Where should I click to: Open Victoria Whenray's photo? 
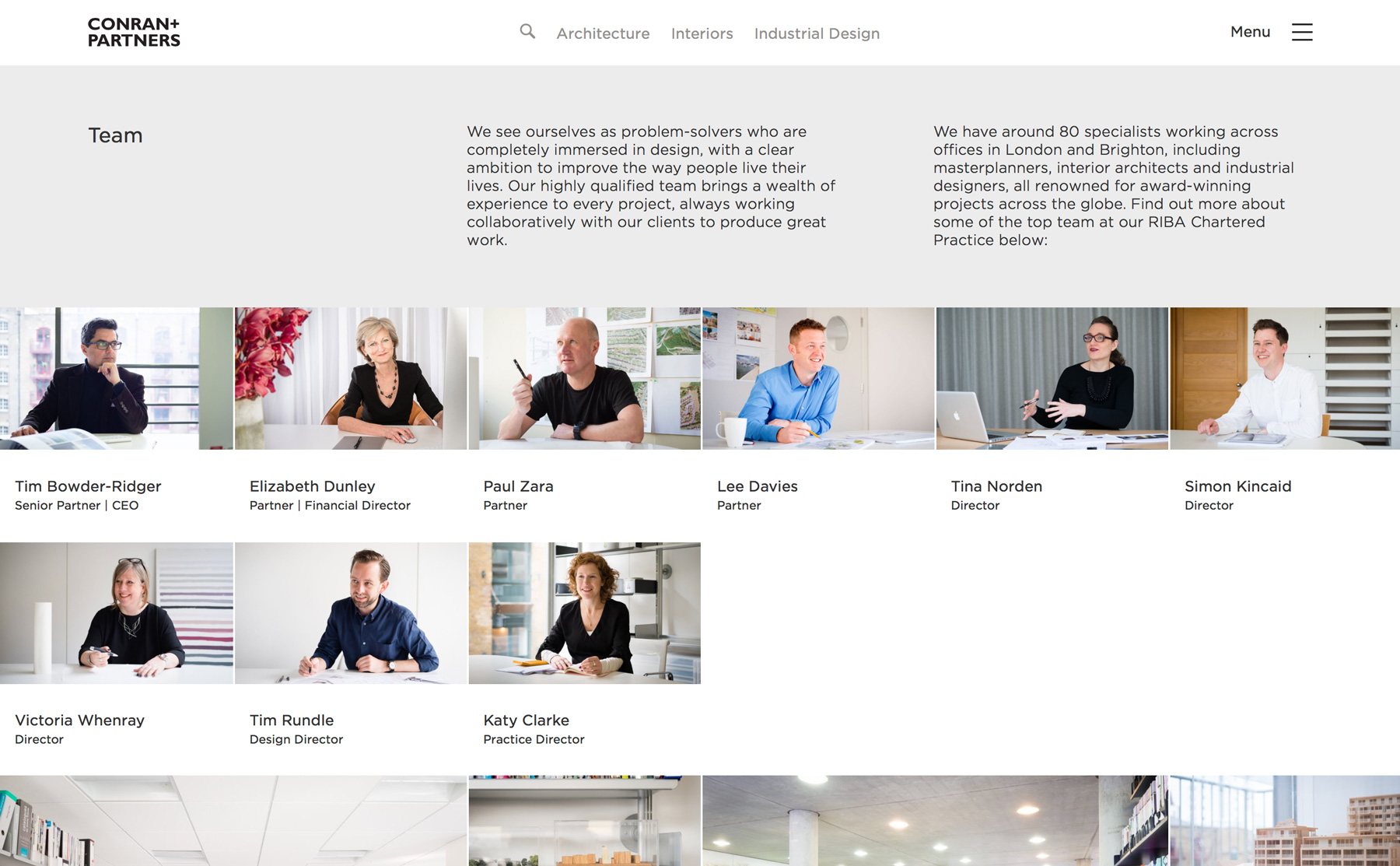pos(117,613)
